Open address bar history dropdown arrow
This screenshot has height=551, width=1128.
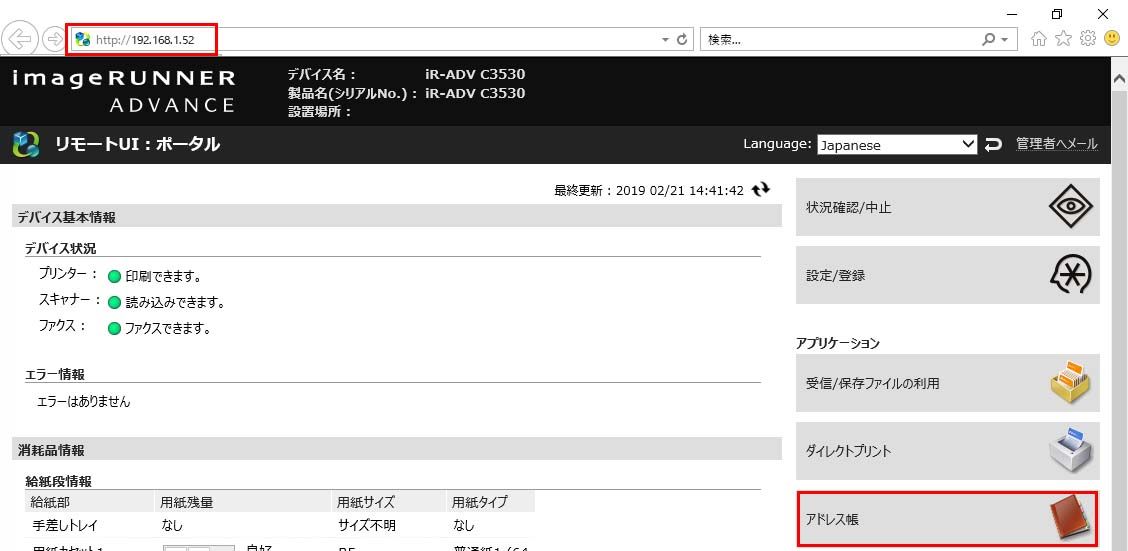[665, 40]
